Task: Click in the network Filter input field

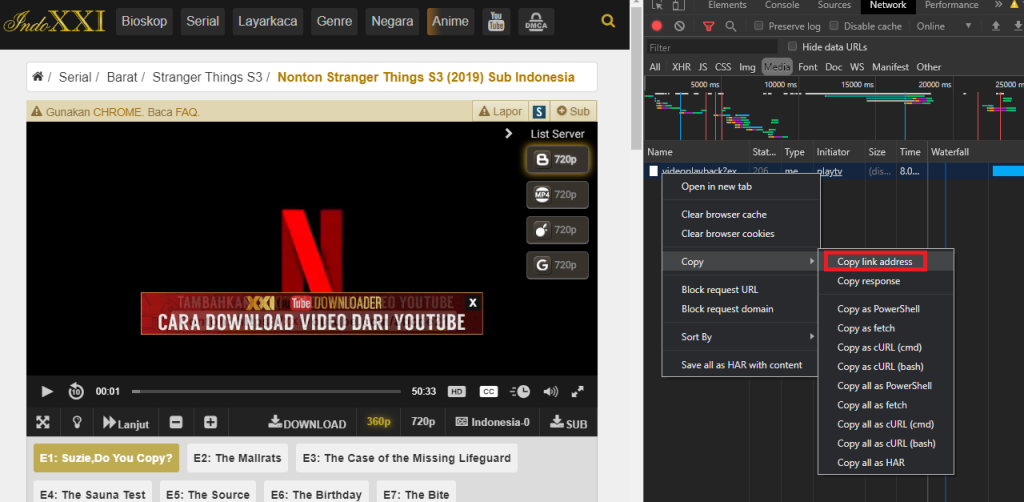Action: click(712, 47)
